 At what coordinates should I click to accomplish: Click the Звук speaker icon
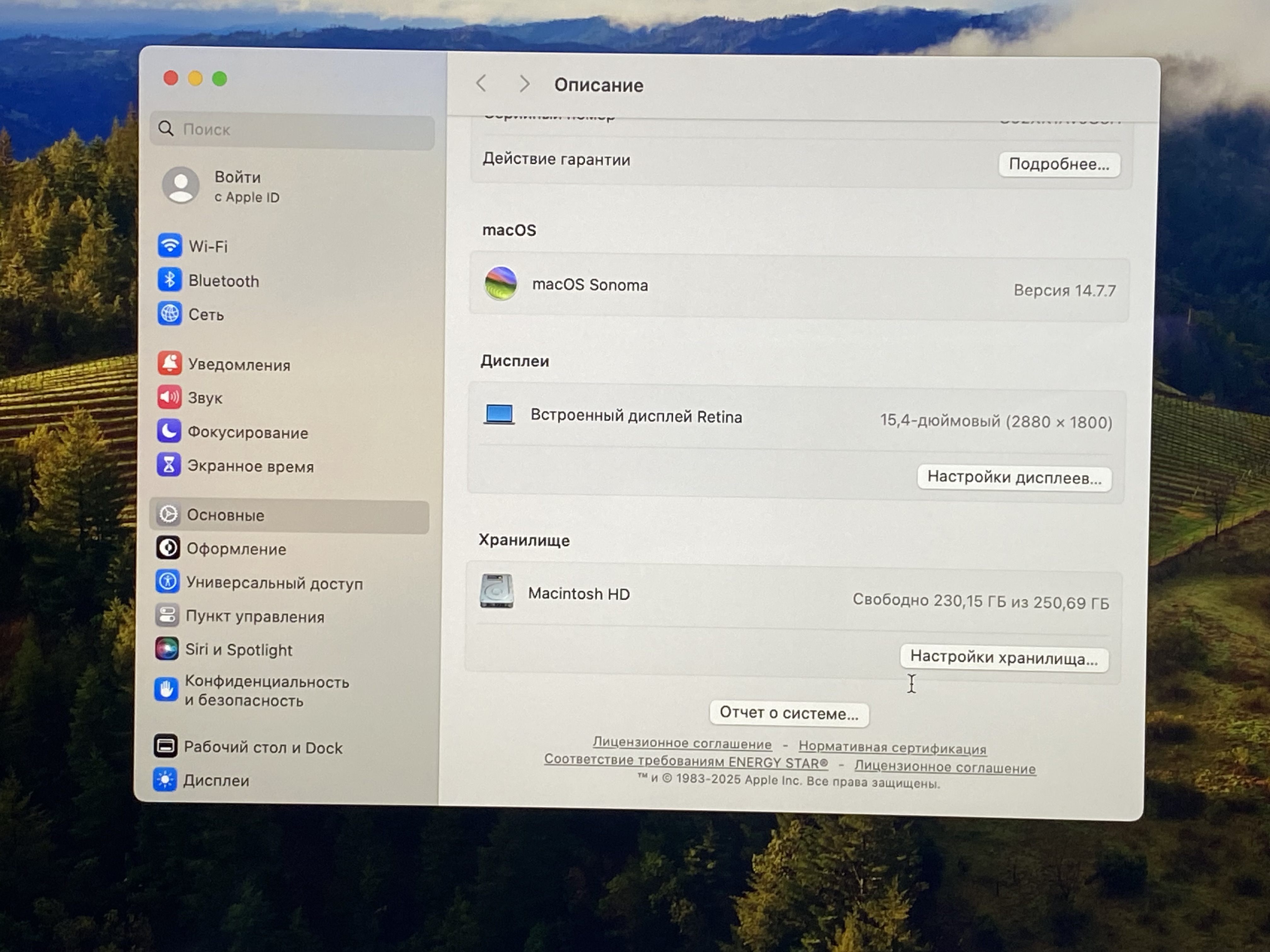tap(169, 397)
